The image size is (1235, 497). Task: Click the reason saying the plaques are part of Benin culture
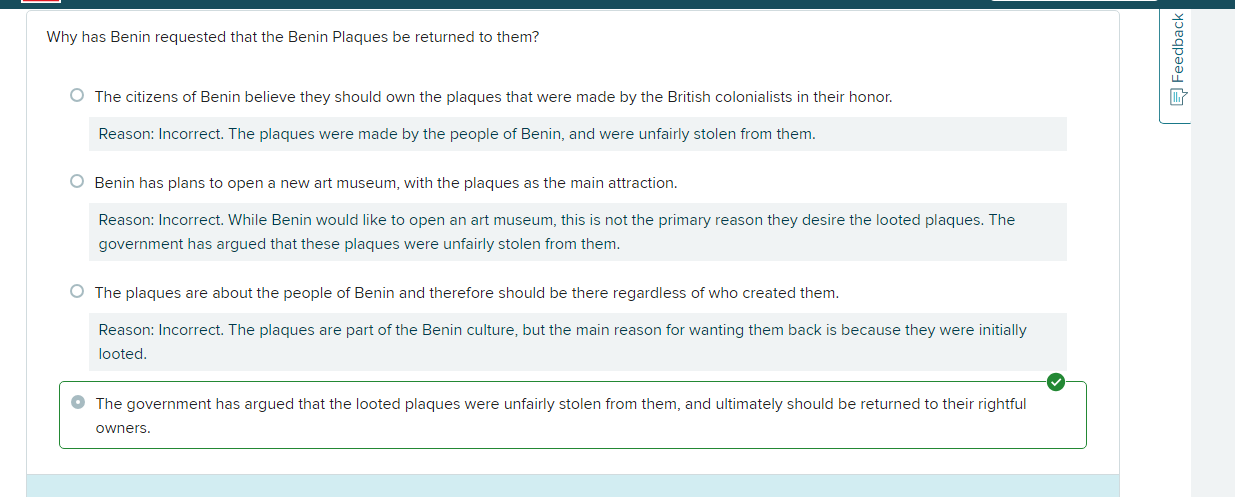[x=562, y=341]
